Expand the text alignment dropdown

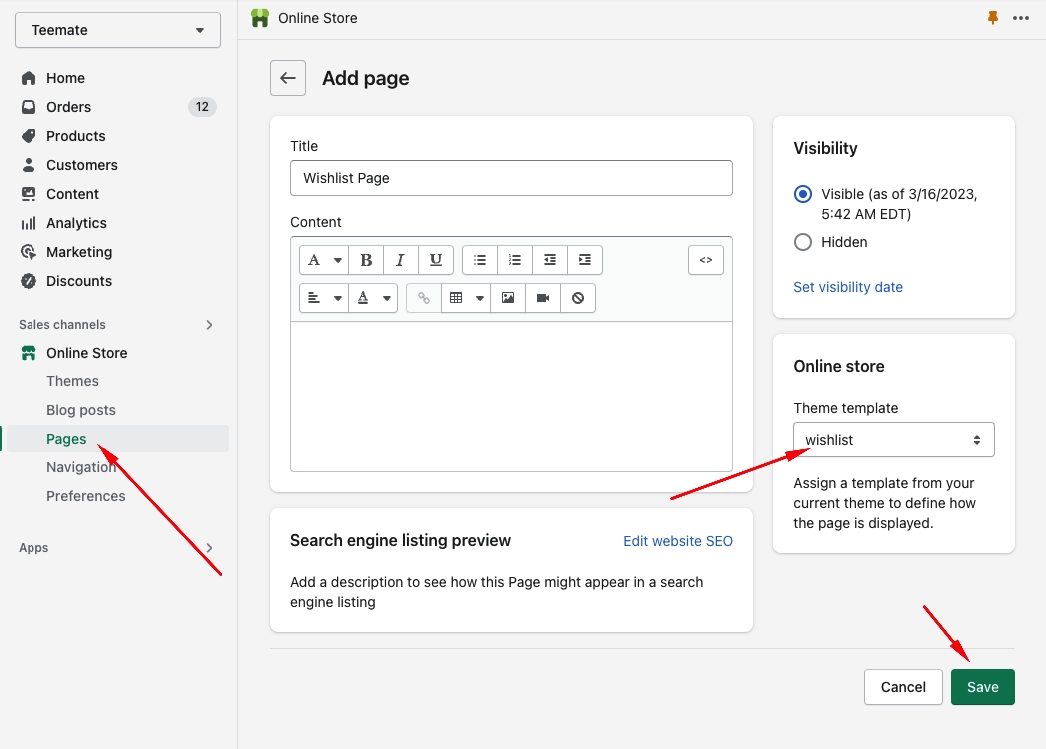click(x=323, y=298)
